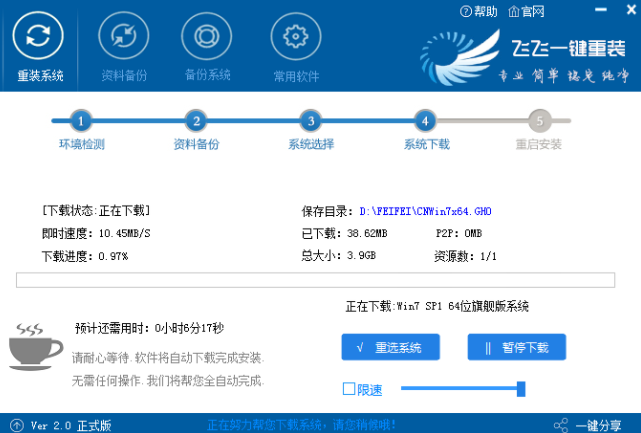Click step 2 资料备份 circle
Image resolution: width=641 pixels, height=433 pixels.
[196, 121]
